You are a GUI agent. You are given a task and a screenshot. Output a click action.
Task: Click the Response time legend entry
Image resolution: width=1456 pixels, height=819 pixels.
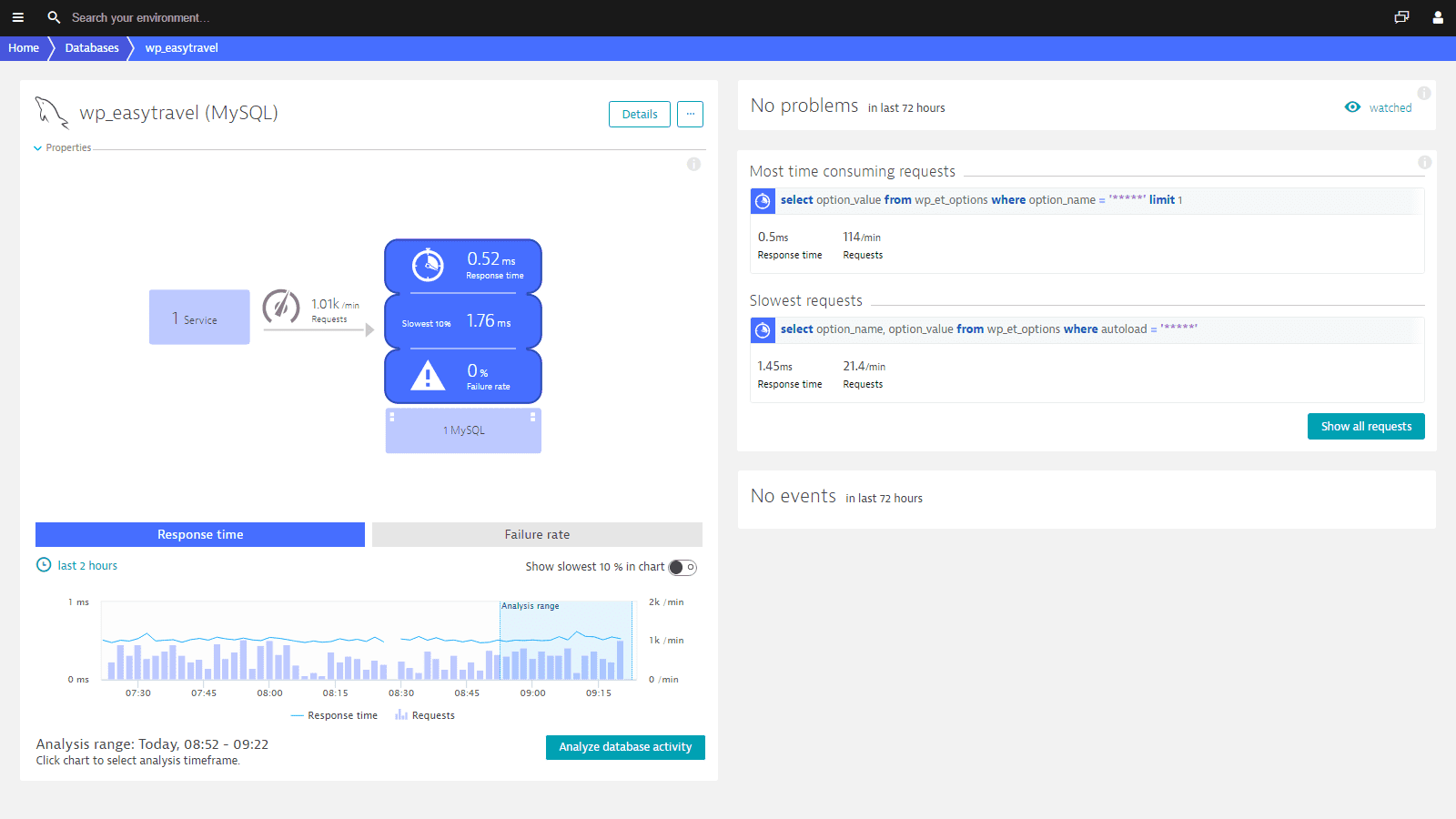334,715
